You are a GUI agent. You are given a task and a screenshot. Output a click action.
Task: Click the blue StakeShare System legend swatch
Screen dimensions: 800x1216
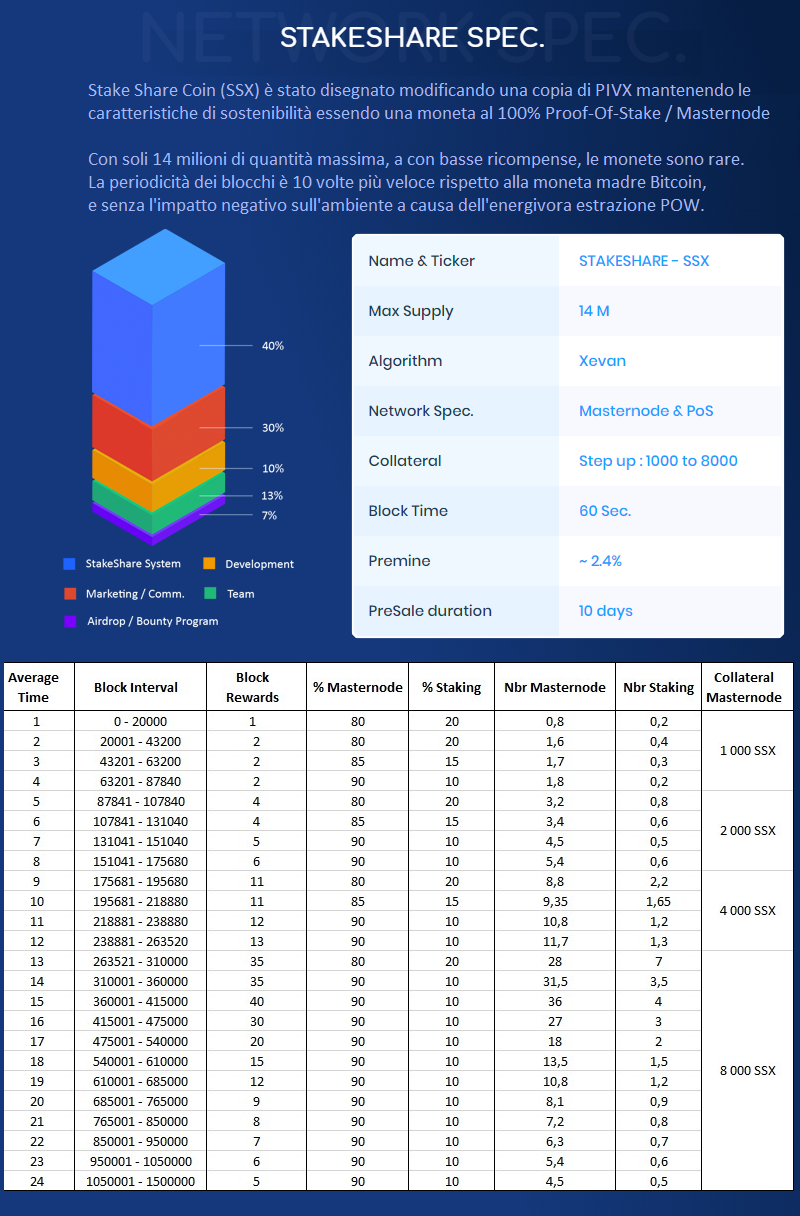(69, 564)
